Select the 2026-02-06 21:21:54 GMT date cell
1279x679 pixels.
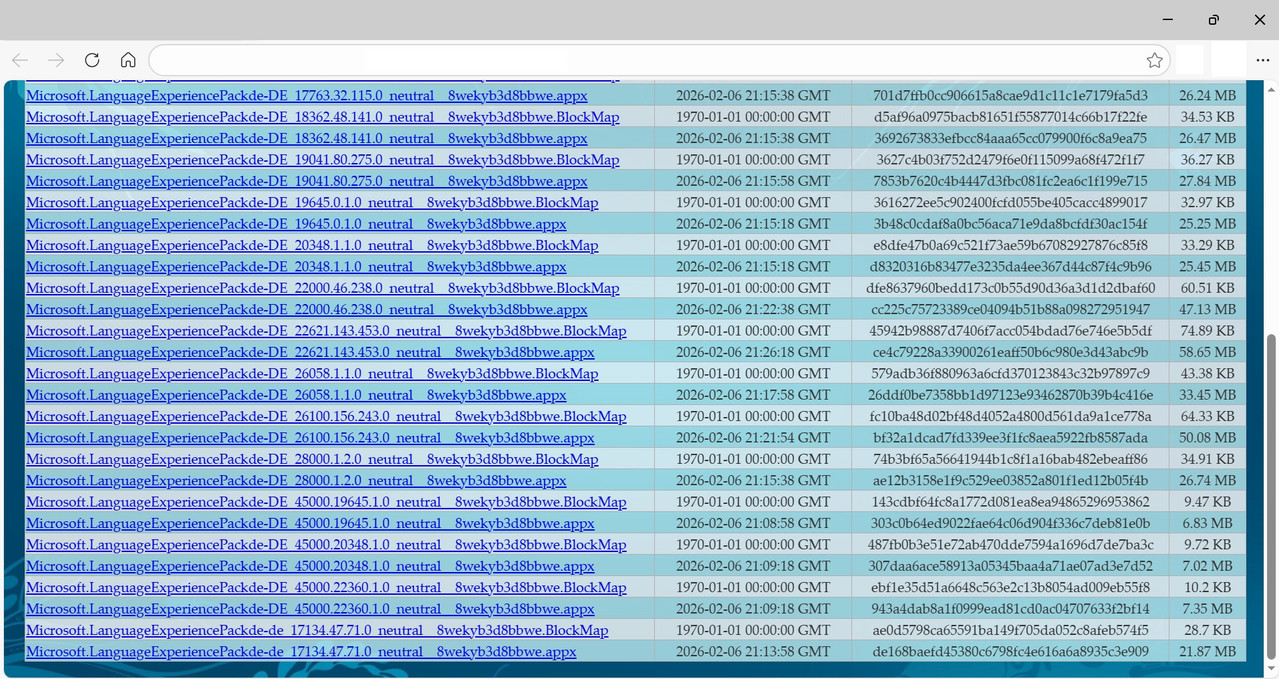pyautogui.click(x=753, y=438)
